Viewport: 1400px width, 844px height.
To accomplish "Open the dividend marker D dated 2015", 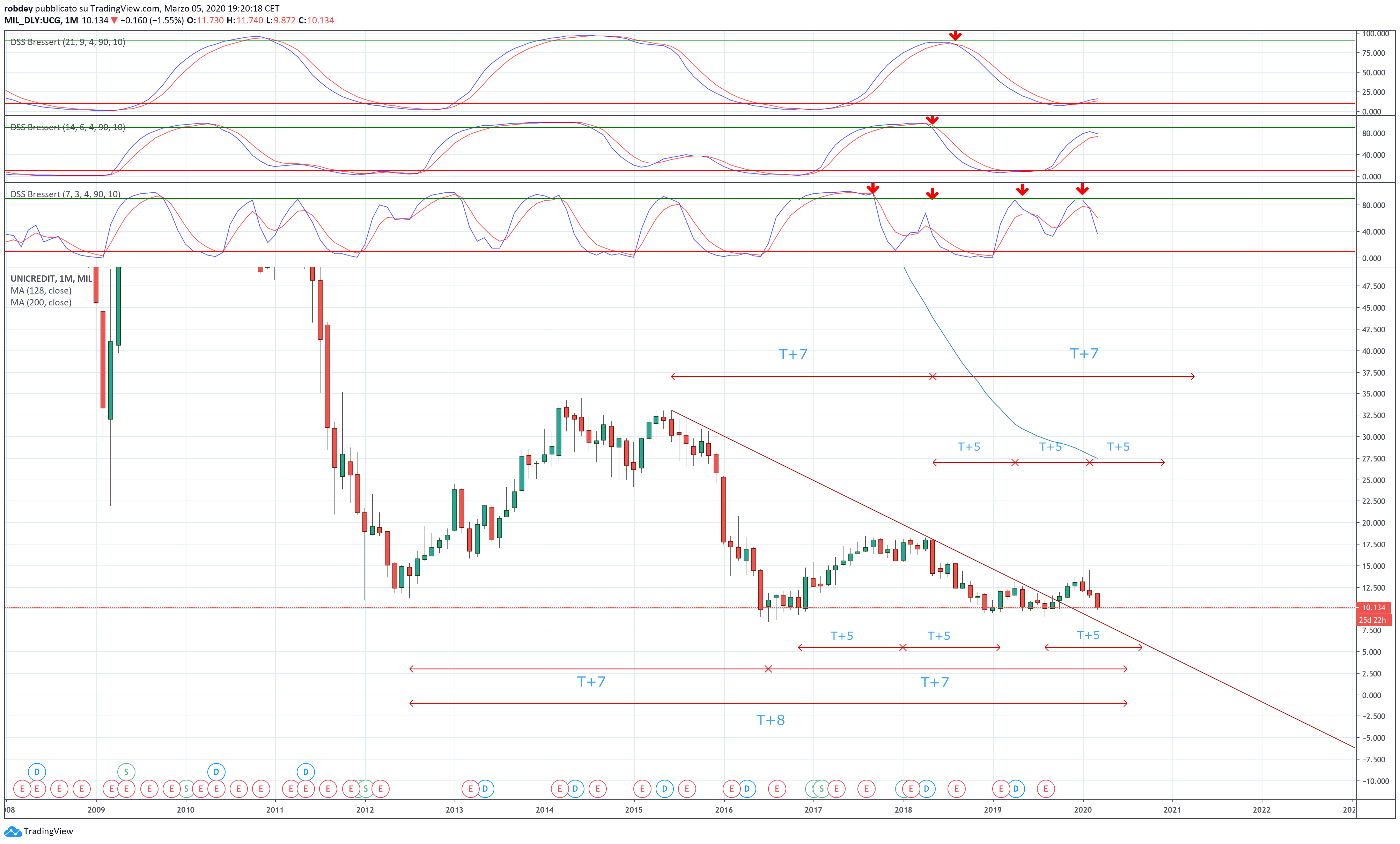I will coord(665,789).
